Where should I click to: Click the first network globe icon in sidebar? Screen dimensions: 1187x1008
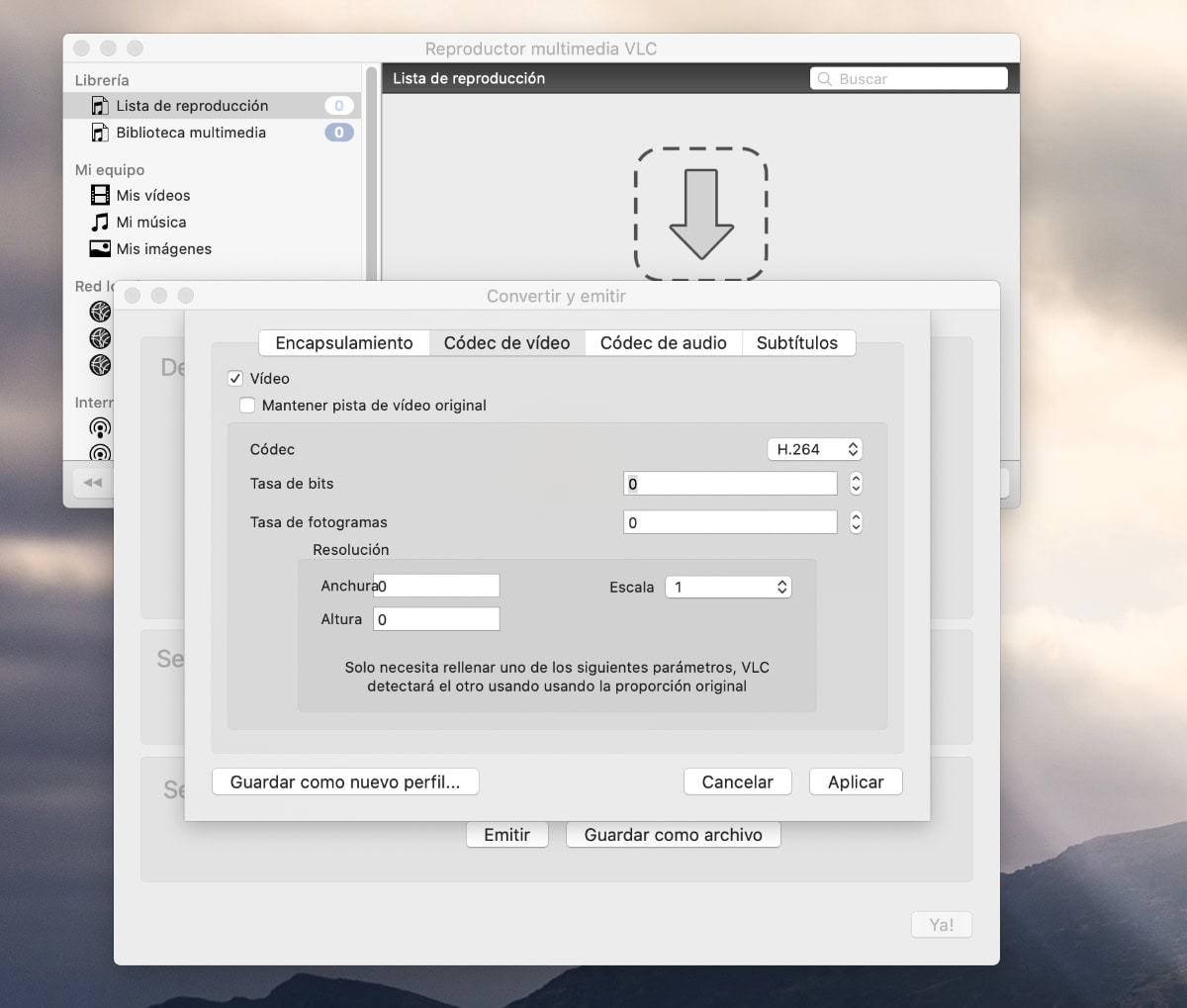[x=100, y=312]
